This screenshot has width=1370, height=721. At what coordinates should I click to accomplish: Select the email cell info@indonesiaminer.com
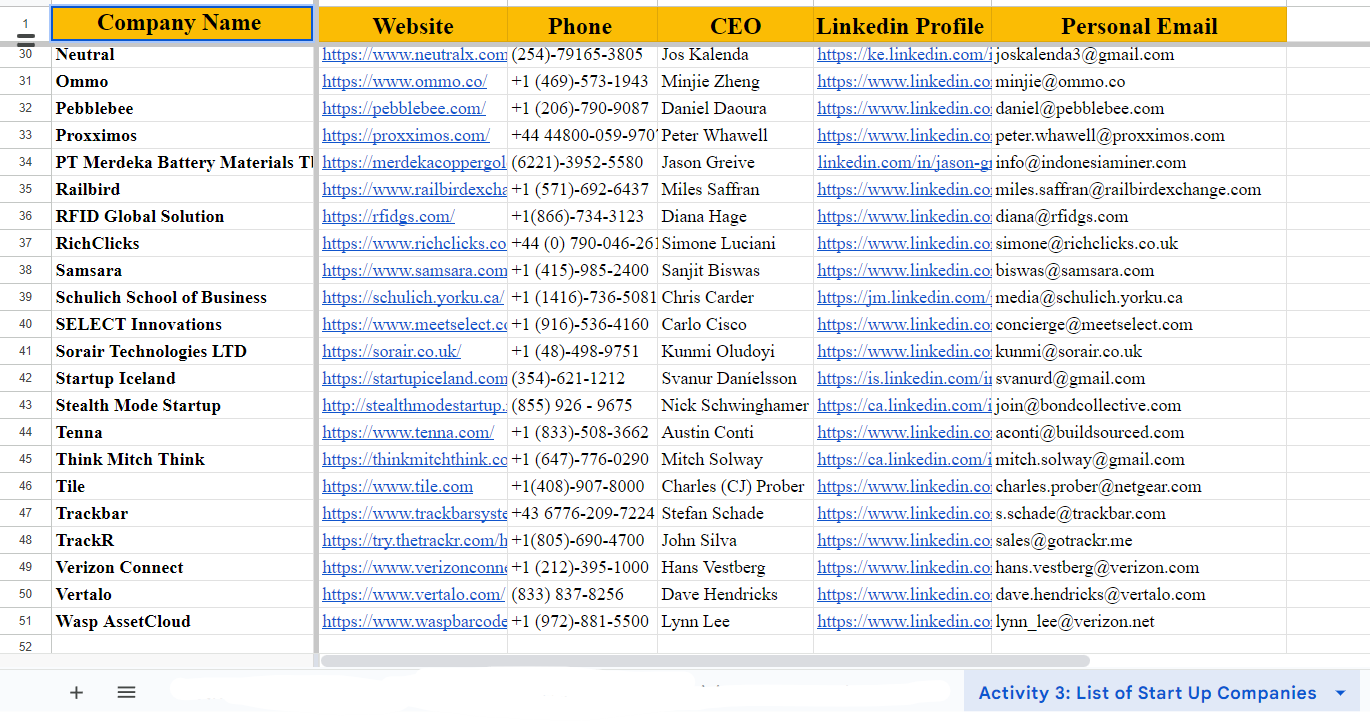coord(1139,163)
